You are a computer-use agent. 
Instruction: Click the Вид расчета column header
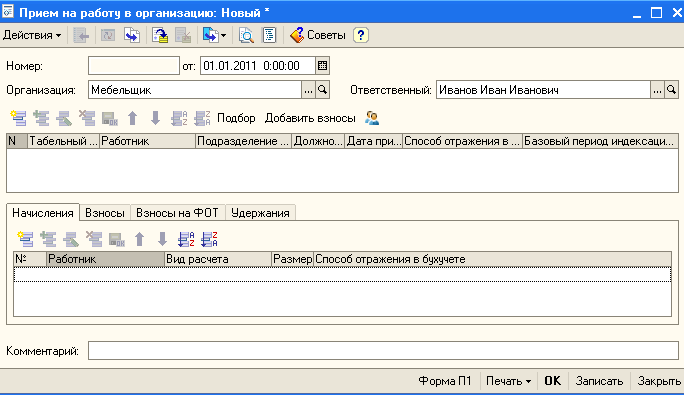218,259
